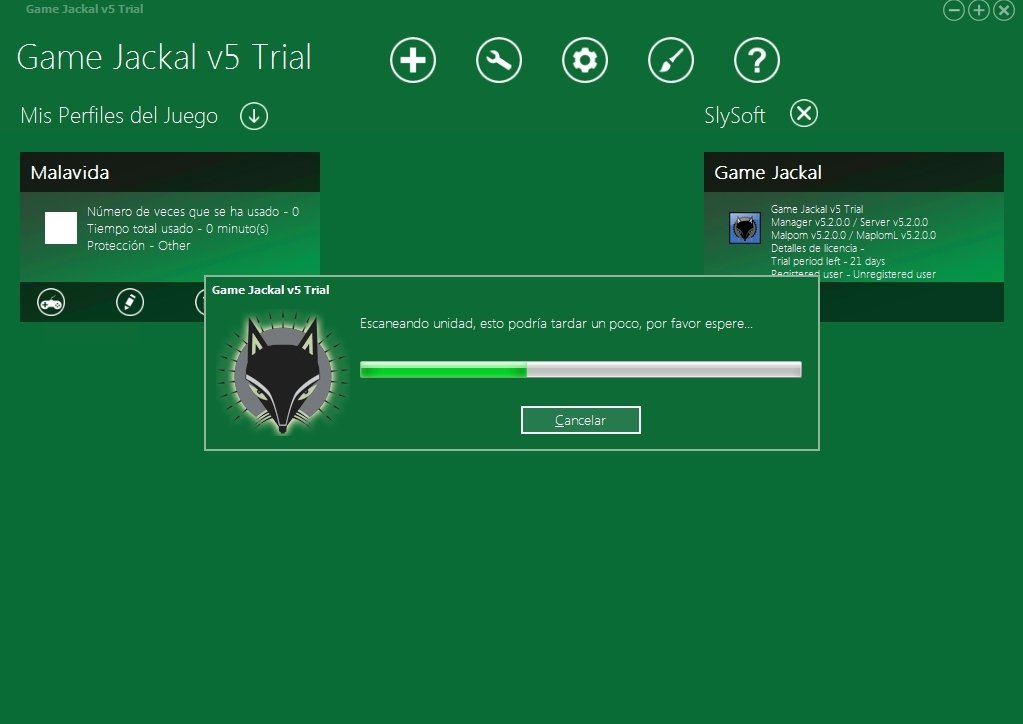Click the 'Game Jackal v5 Trial' main heading
The height and width of the screenshot is (724, 1023).
pyautogui.click(x=164, y=57)
